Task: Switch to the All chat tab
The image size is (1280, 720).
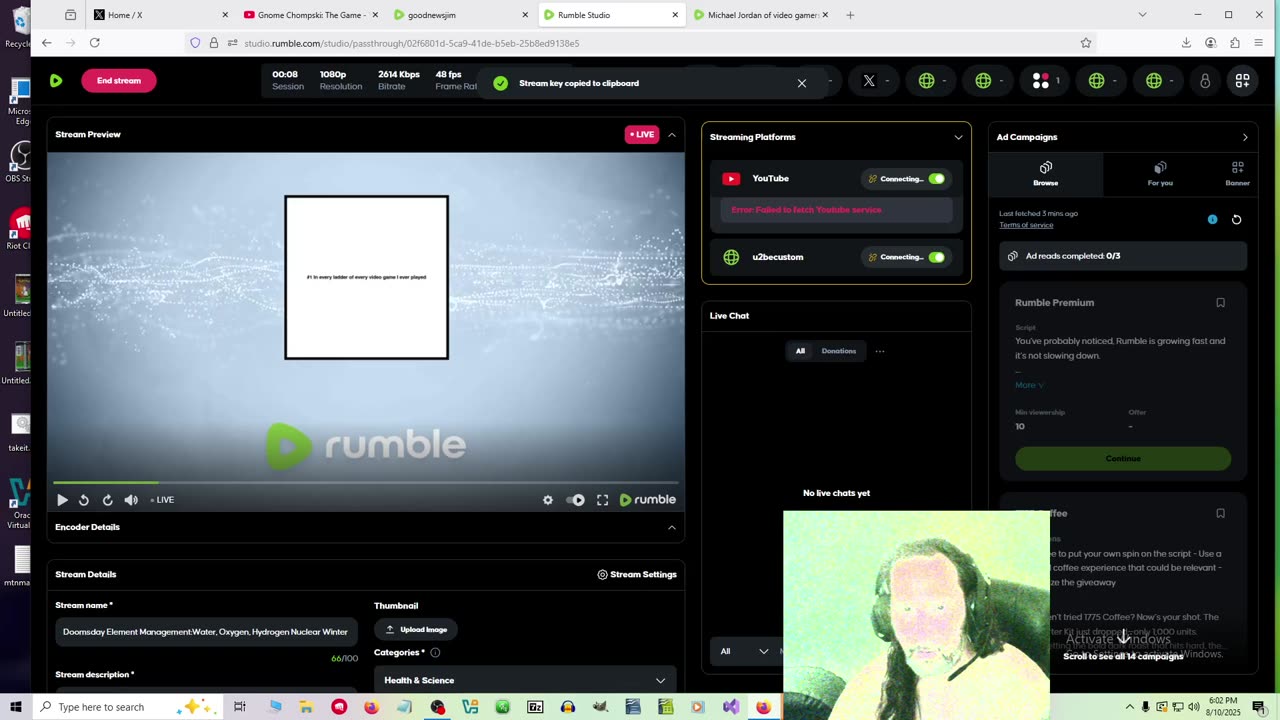Action: tap(800, 351)
